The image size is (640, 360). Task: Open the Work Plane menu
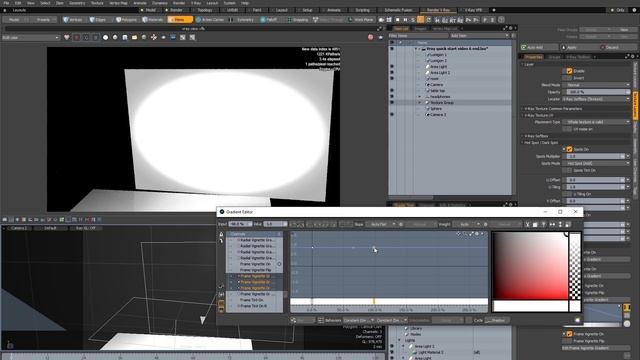[362, 20]
